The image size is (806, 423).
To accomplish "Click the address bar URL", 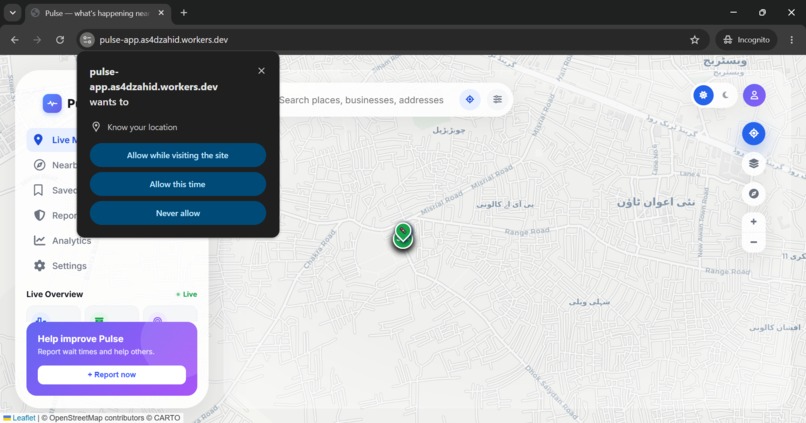I will [x=163, y=40].
